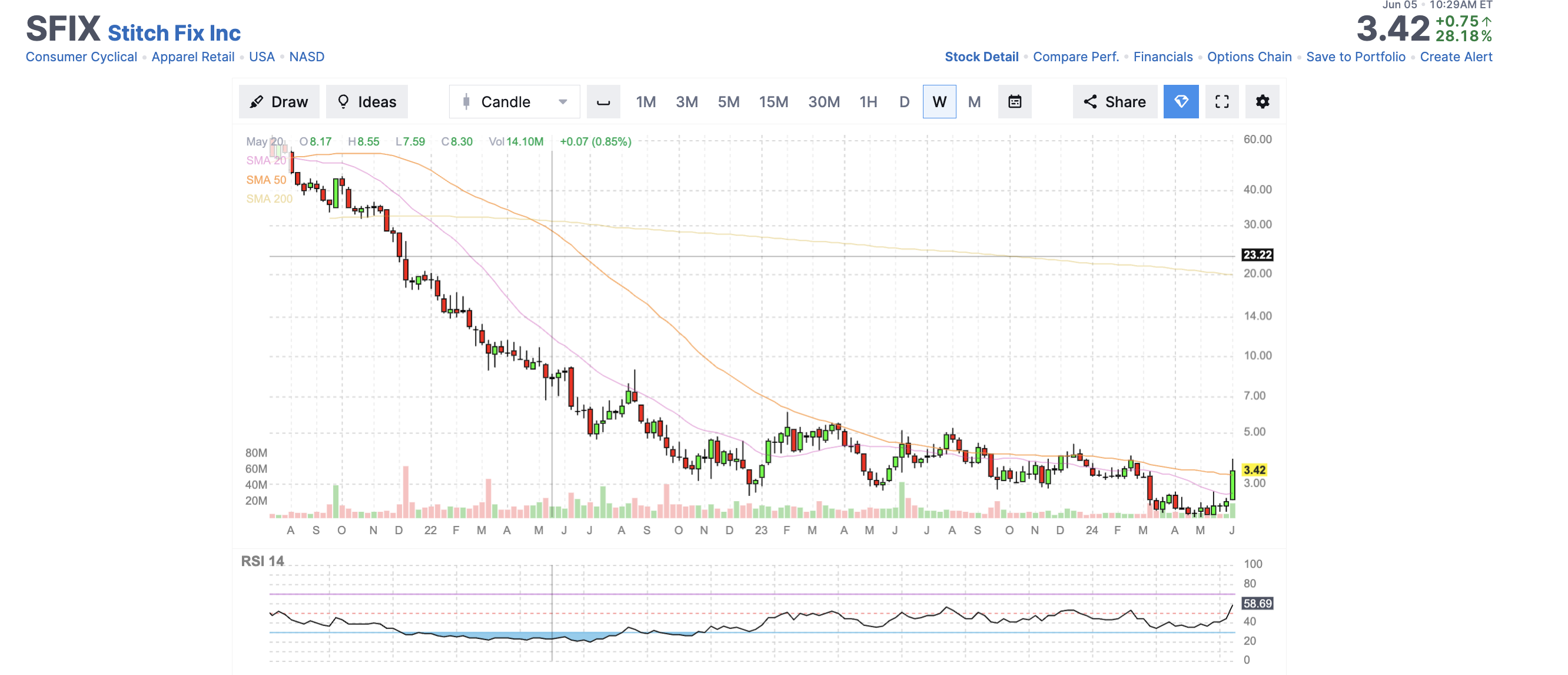This screenshot has height=675, width=1568.
Task: Open the Apparel Retail industry link
Action: [x=193, y=57]
